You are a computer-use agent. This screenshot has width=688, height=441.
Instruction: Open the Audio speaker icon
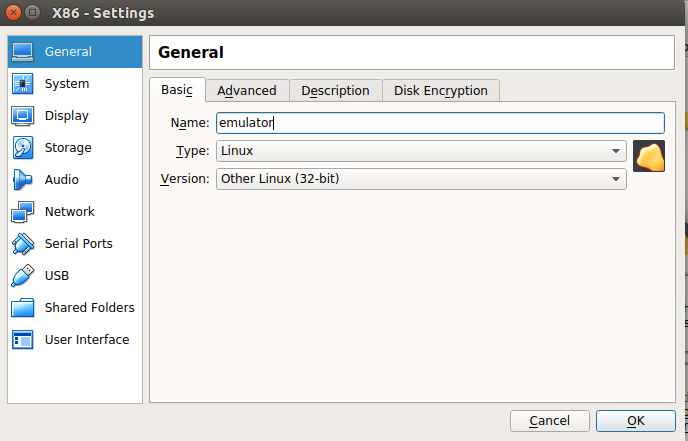23,180
